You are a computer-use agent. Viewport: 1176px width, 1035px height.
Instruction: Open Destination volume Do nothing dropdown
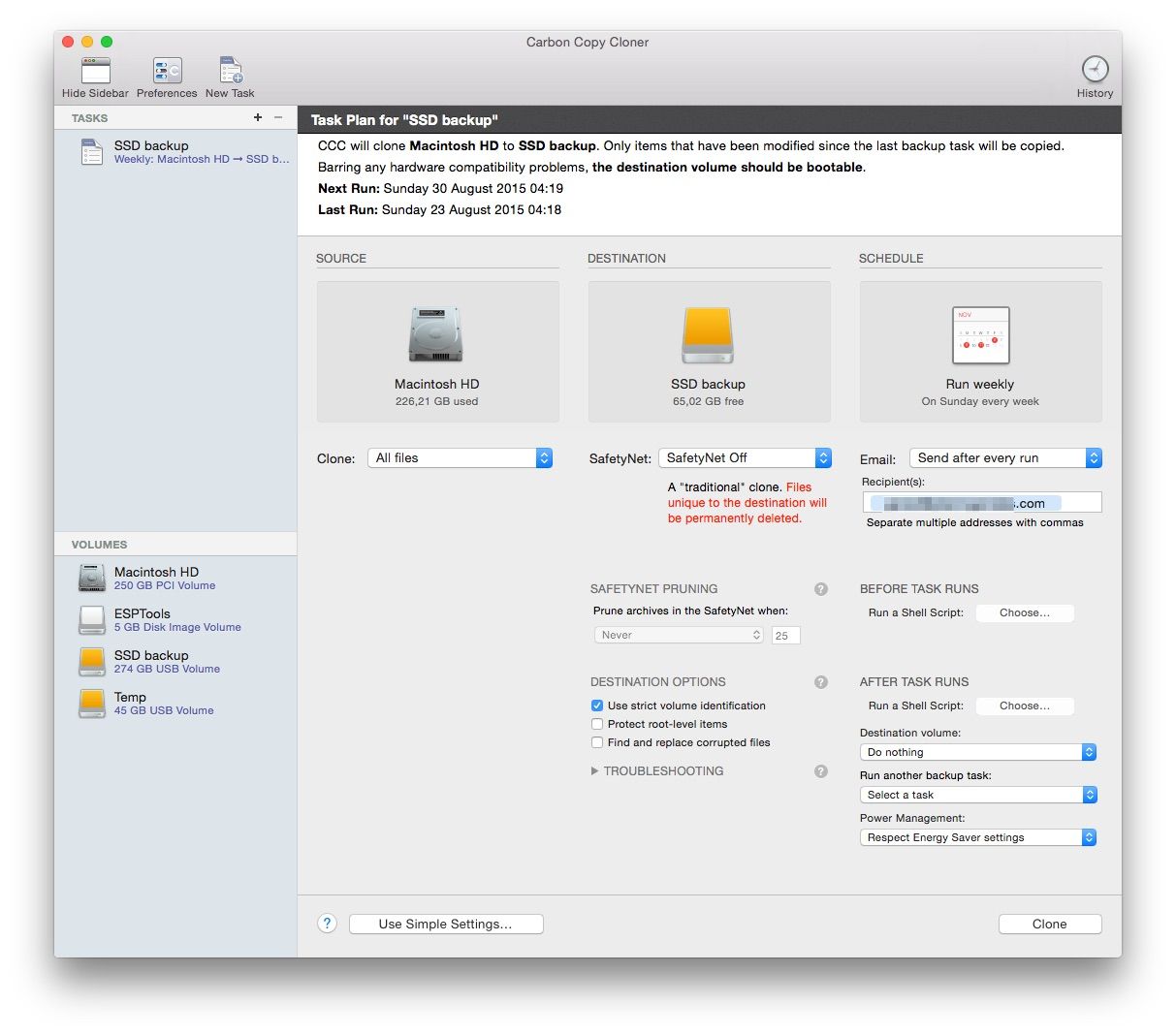978,752
